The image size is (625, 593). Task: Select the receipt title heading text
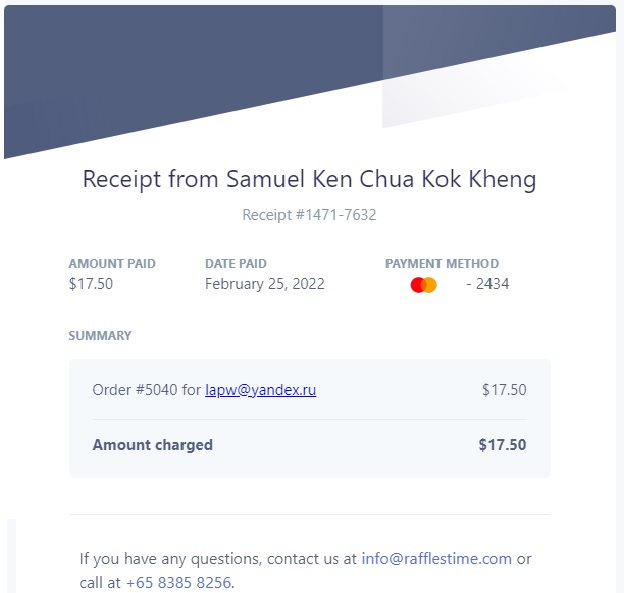pos(309,179)
